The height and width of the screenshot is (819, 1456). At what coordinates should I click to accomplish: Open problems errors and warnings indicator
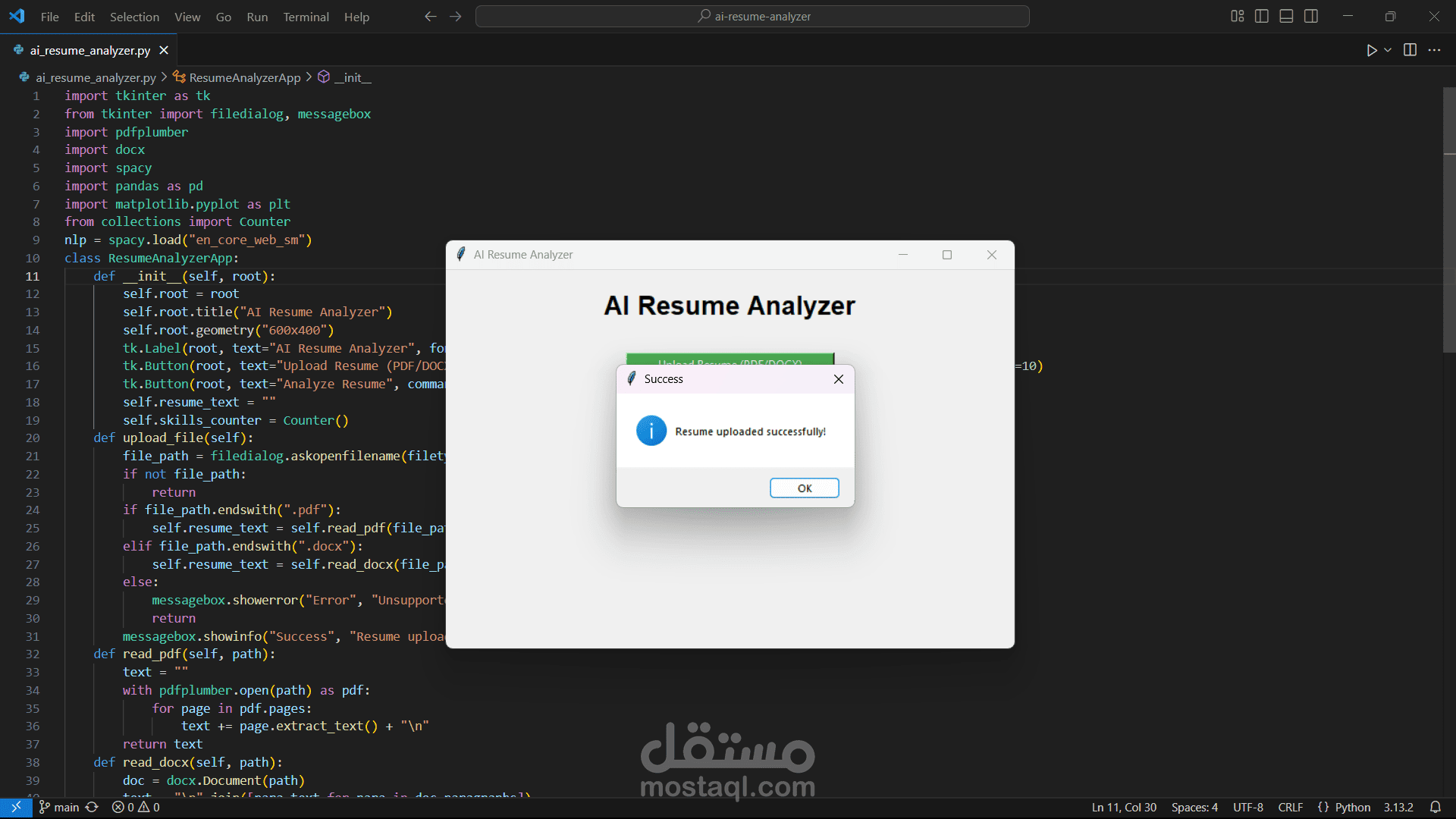click(136, 808)
